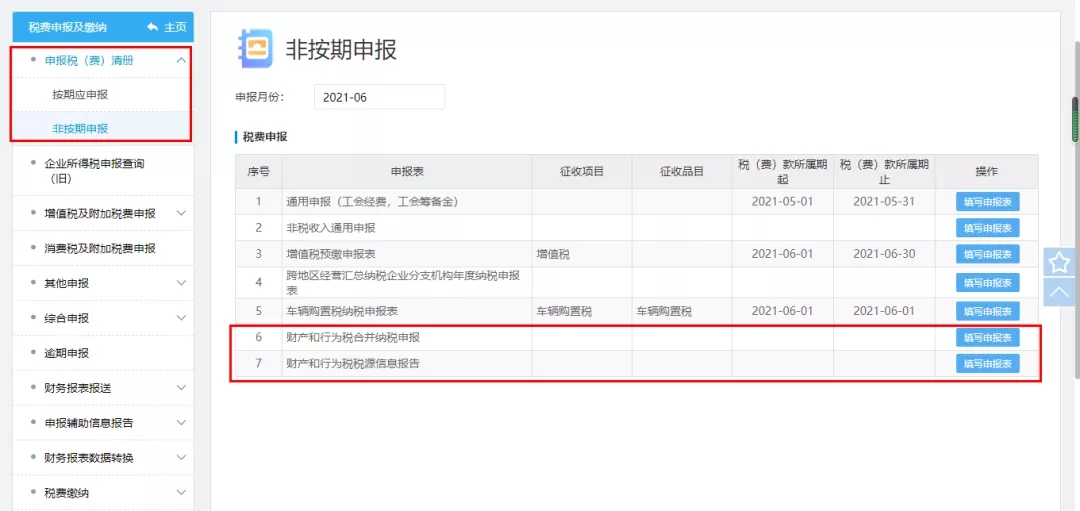1080x511 pixels.
Task: Collapse the 申报税（费）清册 section
Action: (x=181, y=60)
